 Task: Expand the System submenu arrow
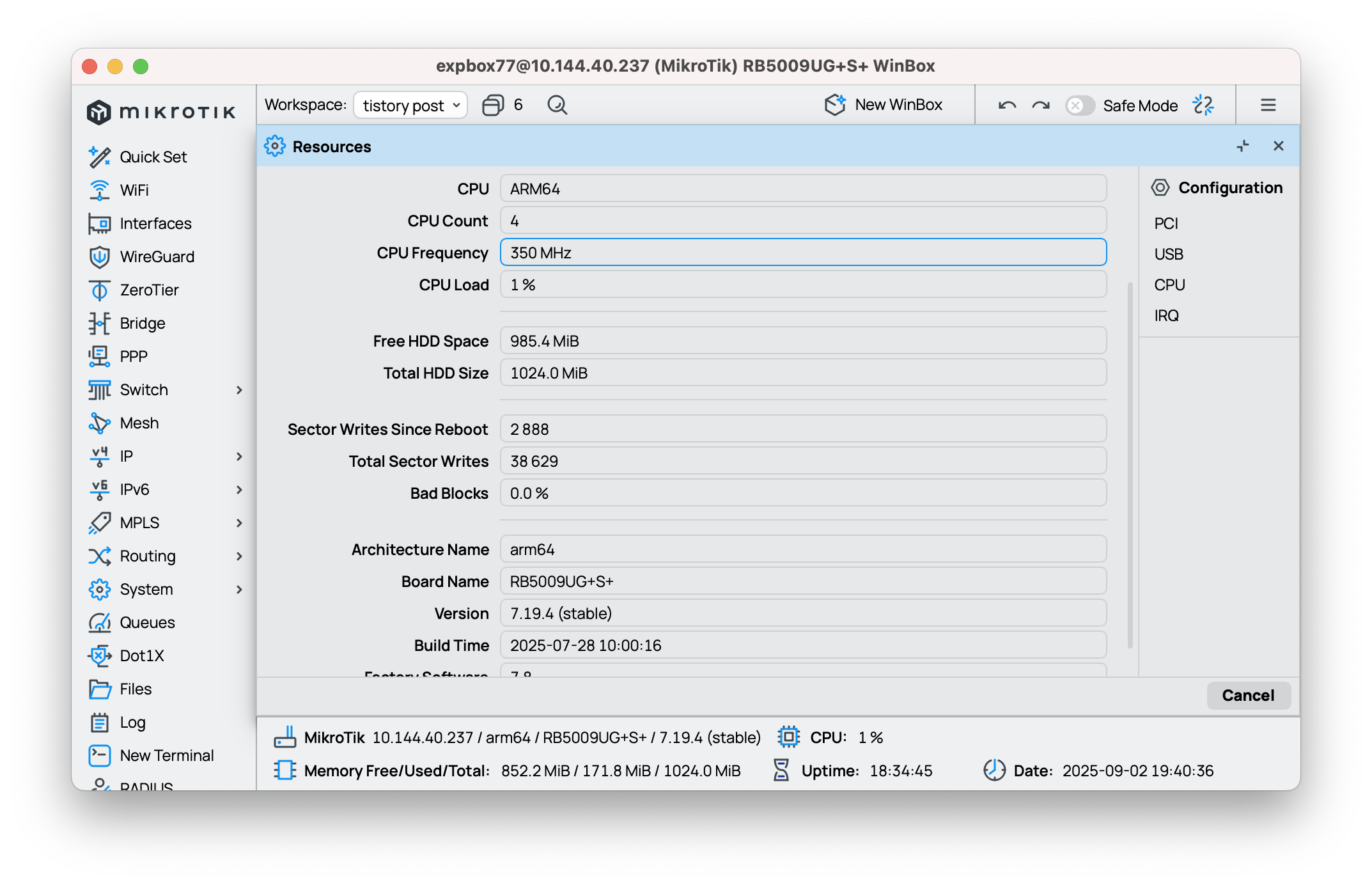239,589
